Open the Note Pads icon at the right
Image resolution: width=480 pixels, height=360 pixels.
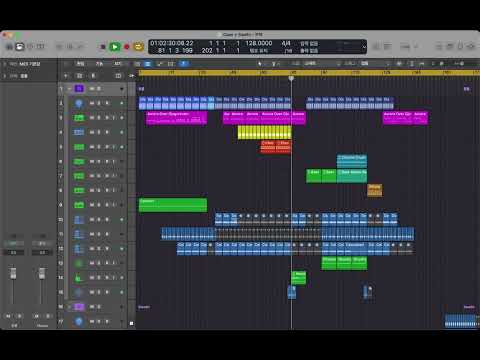pos(450,46)
